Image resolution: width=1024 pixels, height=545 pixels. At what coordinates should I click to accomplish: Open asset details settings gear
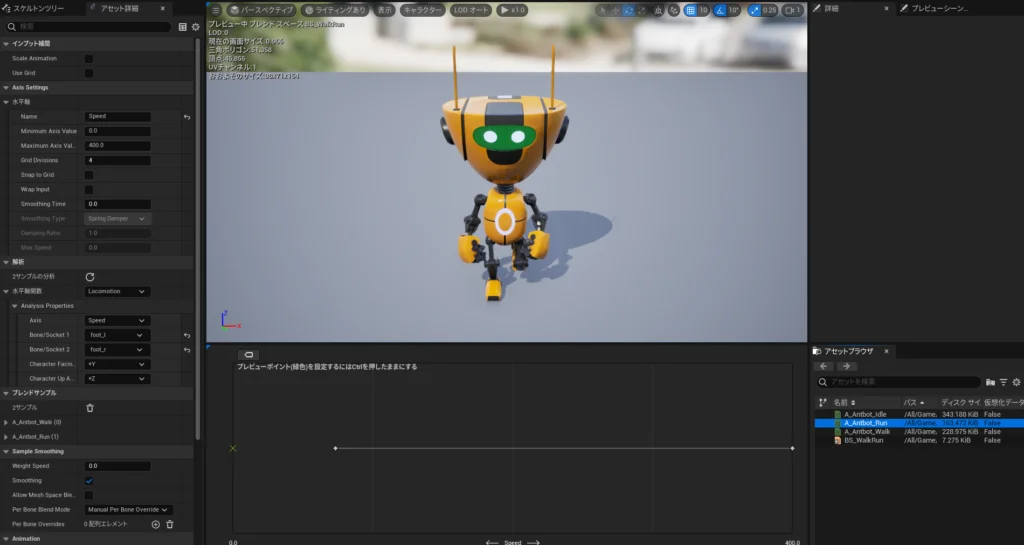[195, 27]
